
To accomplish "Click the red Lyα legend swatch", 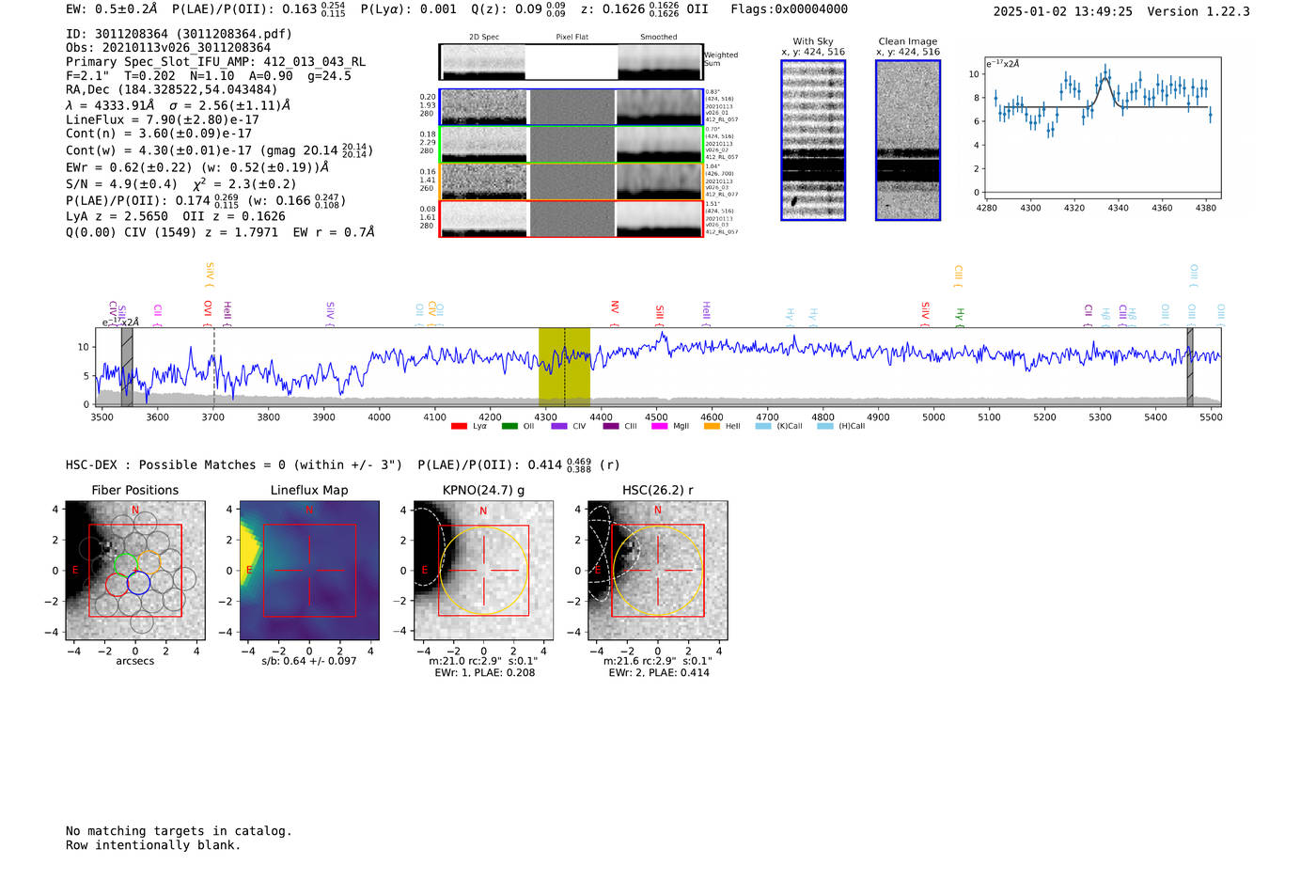I will (x=459, y=426).
